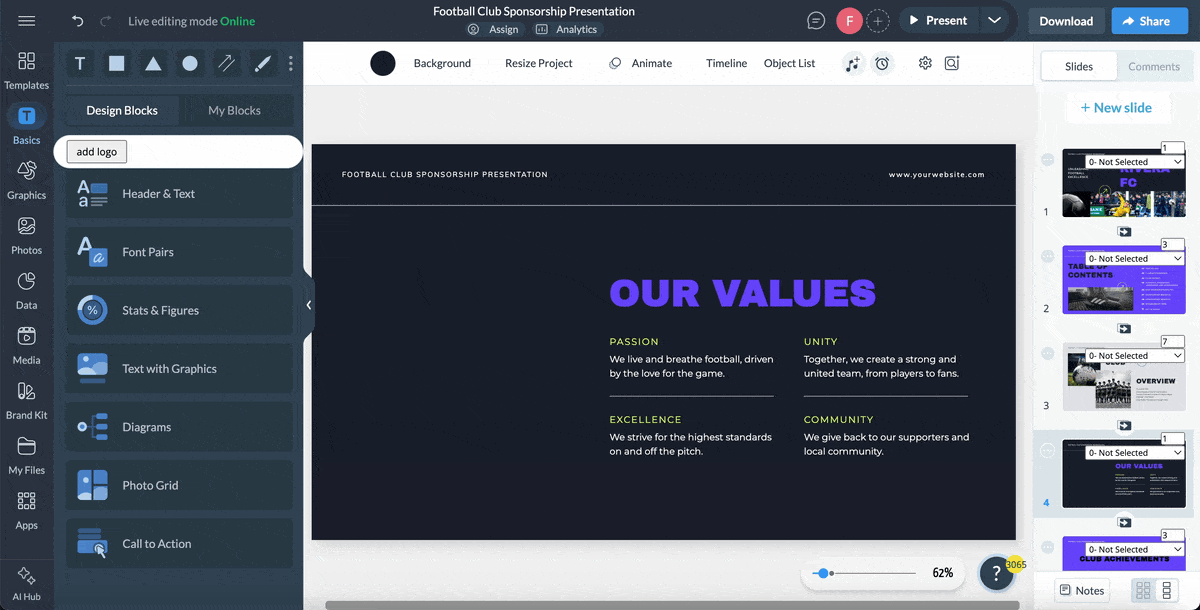Expand the dropdown arrow beside Present
The image size is (1200, 610).
click(993, 21)
